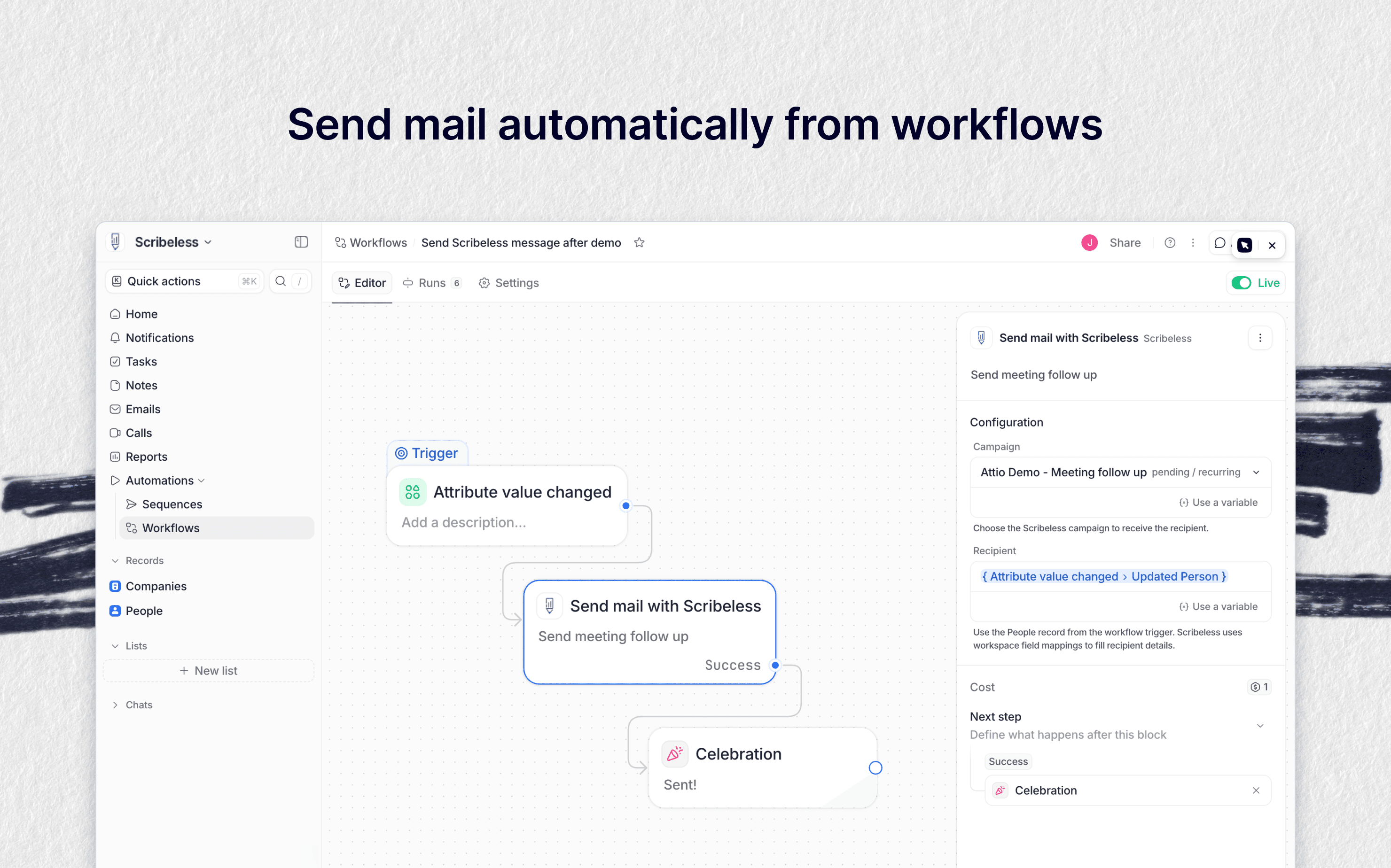1391x868 pixels.
Task: Collapse the Records section
Action: coord(115,561)
